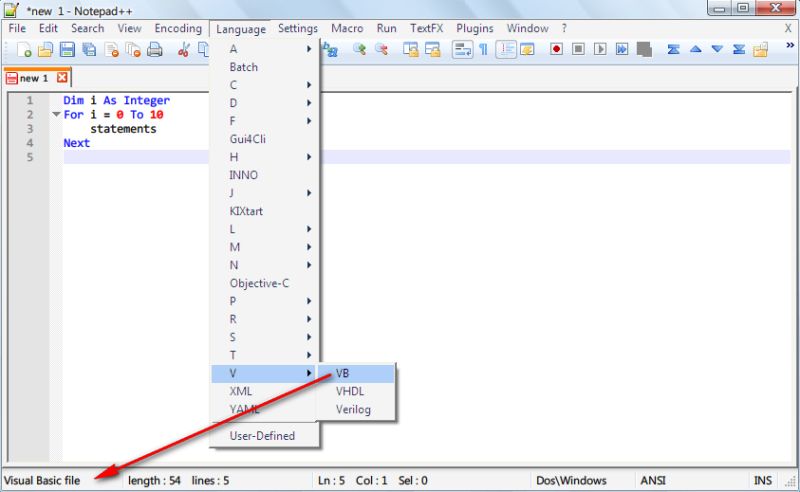Image resolution: width=800 pixels, height=492 pixels.
Task: Click the 'ANSI' encoding status entry
Action: point(653,481)
